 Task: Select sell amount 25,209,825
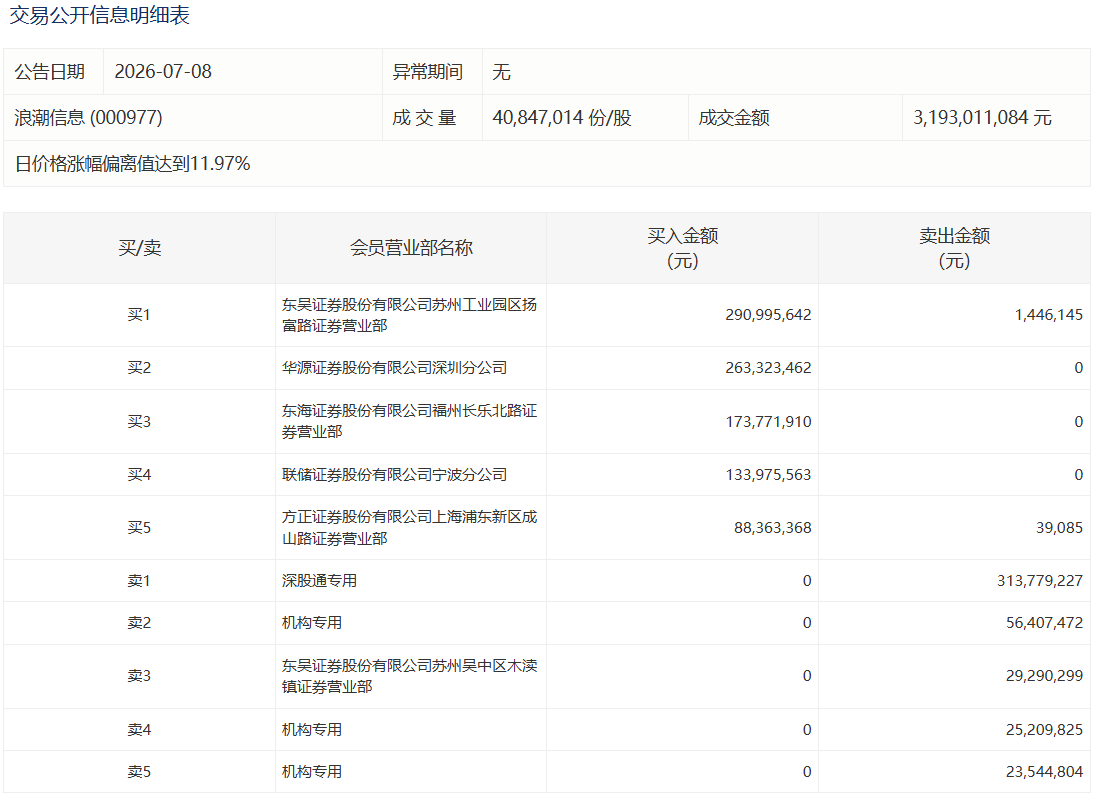(1044, 730)
